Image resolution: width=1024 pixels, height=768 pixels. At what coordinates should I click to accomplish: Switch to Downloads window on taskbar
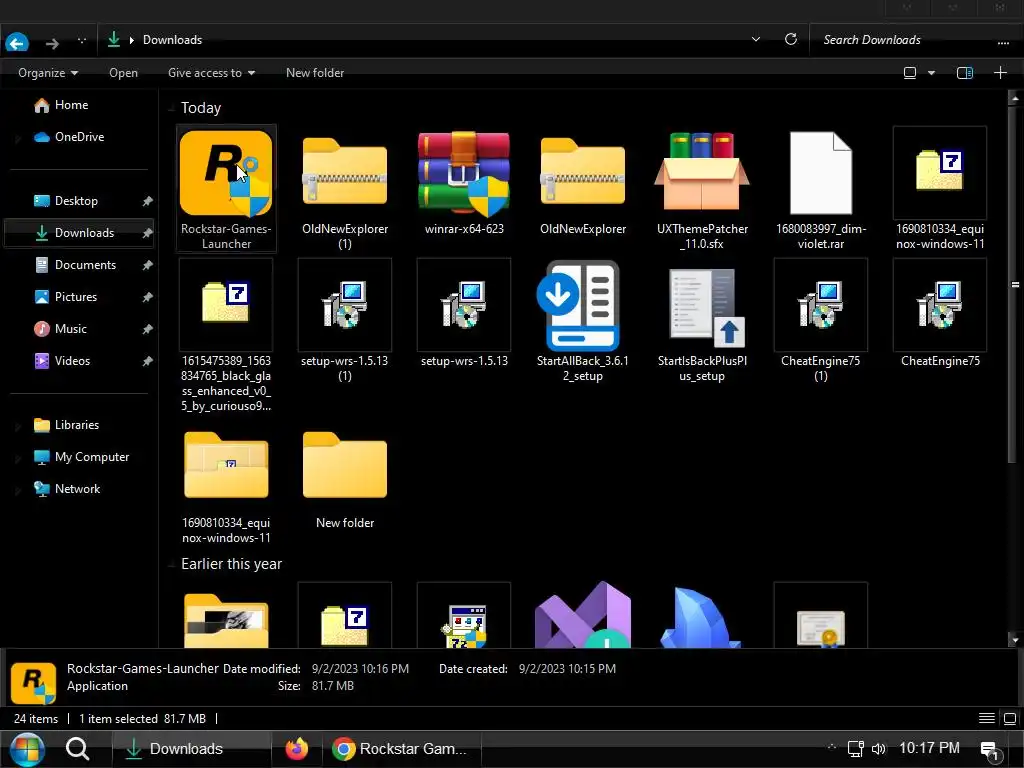pyautogui.click(x=192, y=748)
